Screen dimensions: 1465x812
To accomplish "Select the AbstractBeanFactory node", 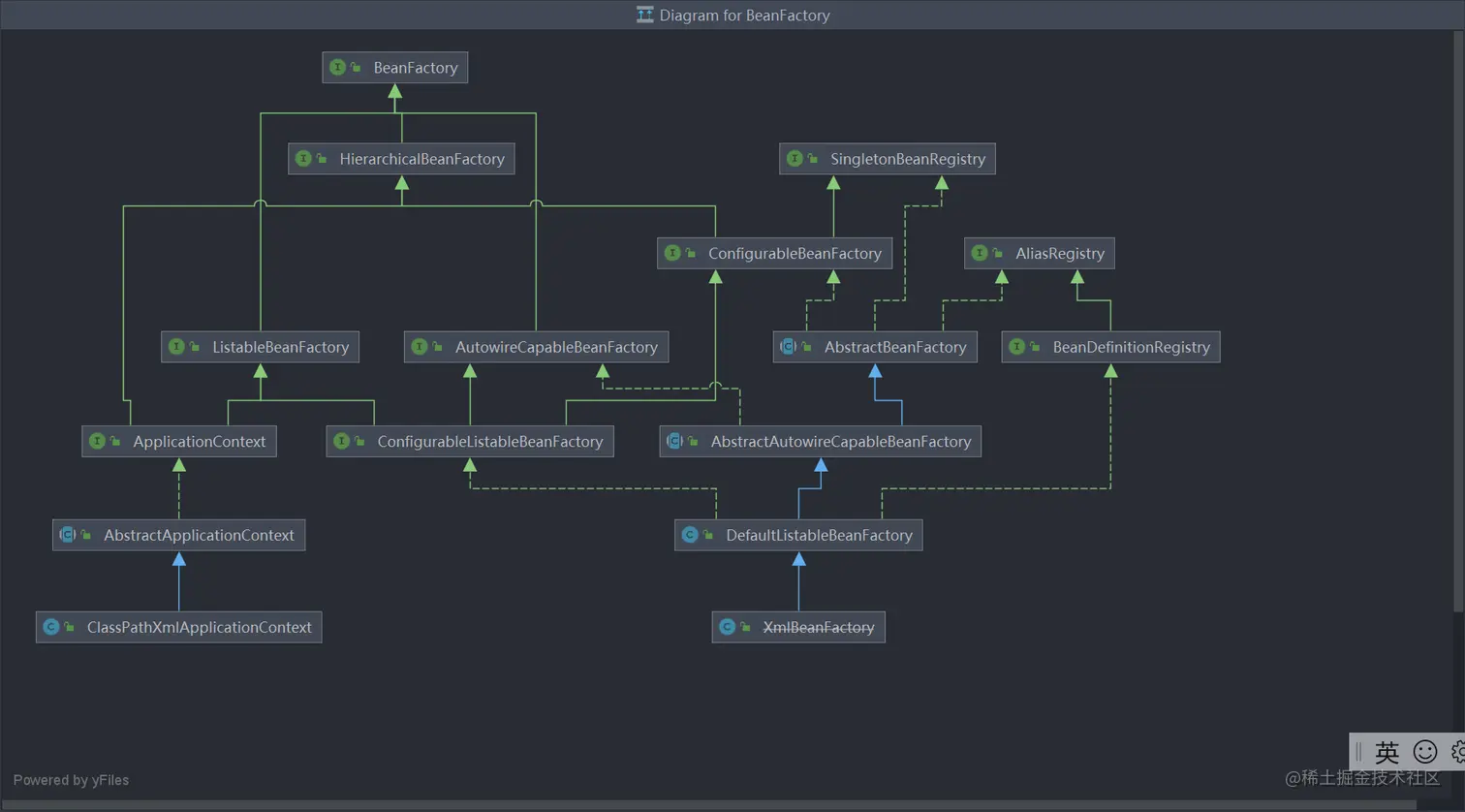I will pyautogui.click(x=875, y=347).
